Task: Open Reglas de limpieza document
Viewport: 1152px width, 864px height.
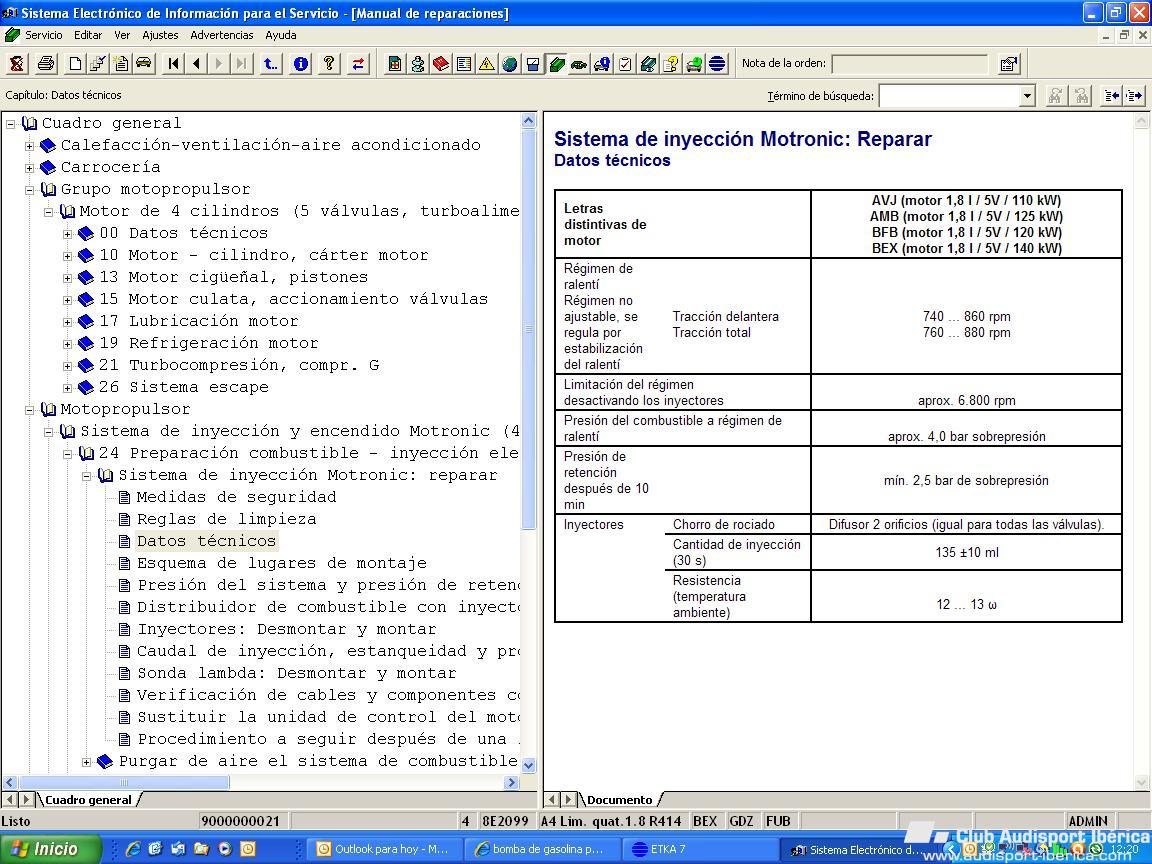Action: coord(226,519)
